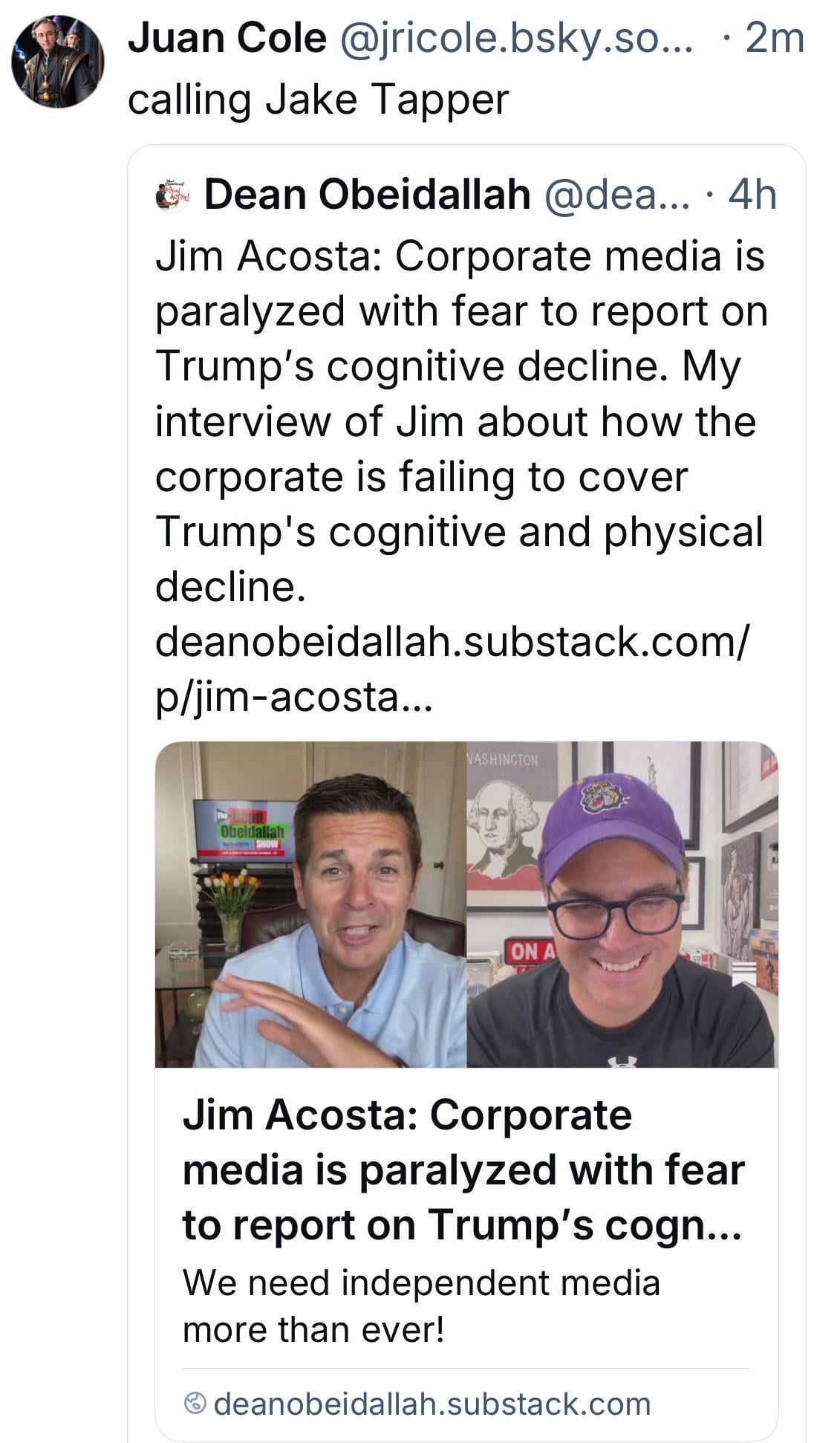This screenshot has width=840, height=1443.
Task: Open Juan Cole's profile avatar
Action: (x=58, y=62)
